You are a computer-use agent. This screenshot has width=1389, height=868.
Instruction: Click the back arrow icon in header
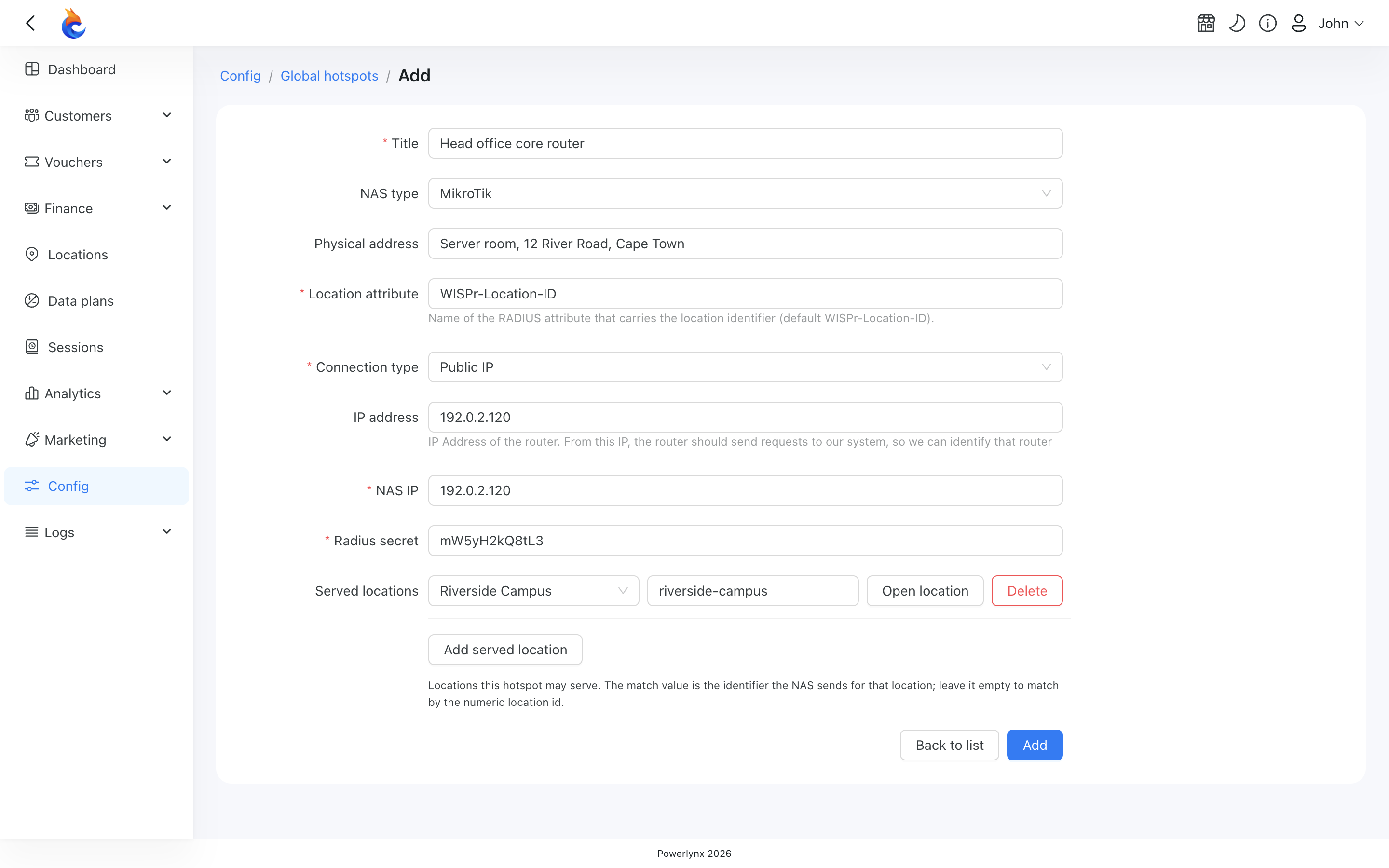tap(31, 23)
